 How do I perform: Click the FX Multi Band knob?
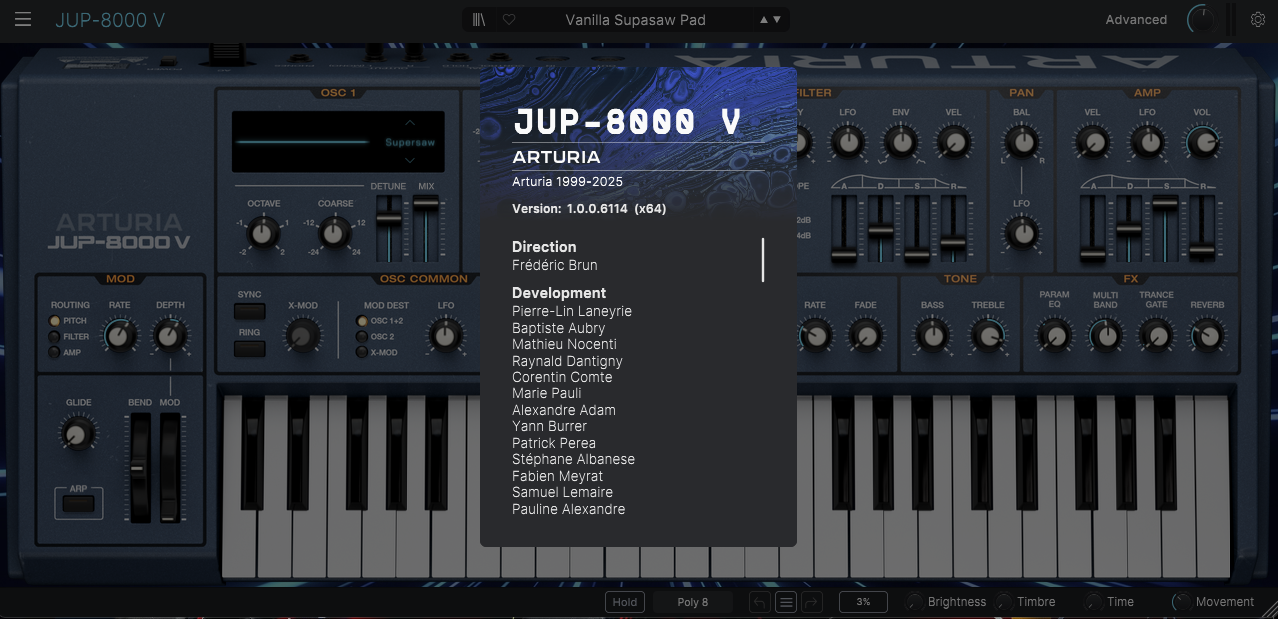(1105, 336)
